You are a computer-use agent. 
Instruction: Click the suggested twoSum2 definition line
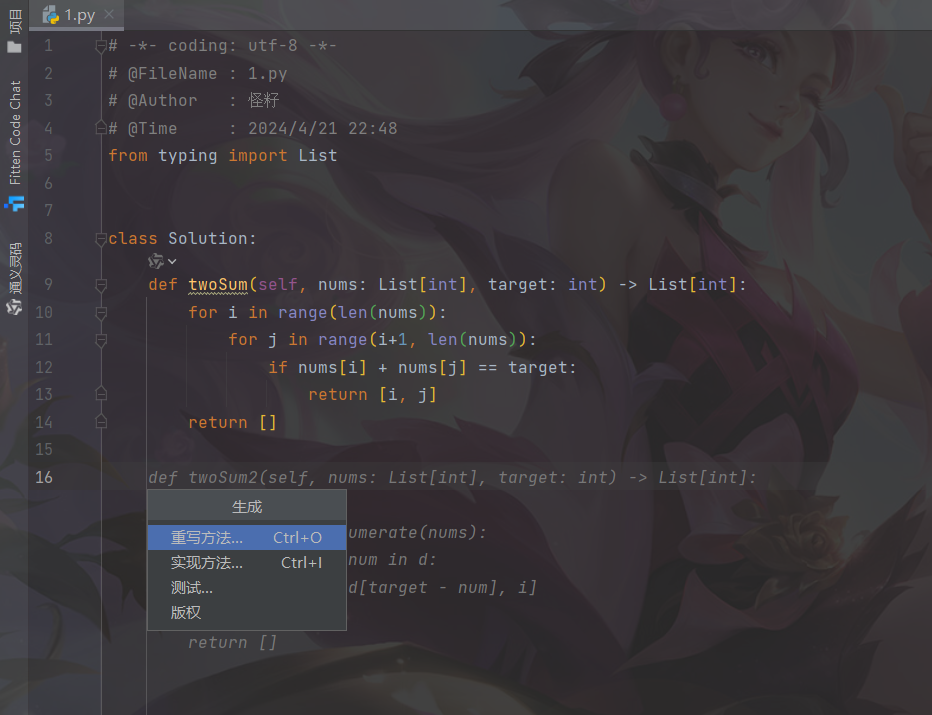click(452, 477)
